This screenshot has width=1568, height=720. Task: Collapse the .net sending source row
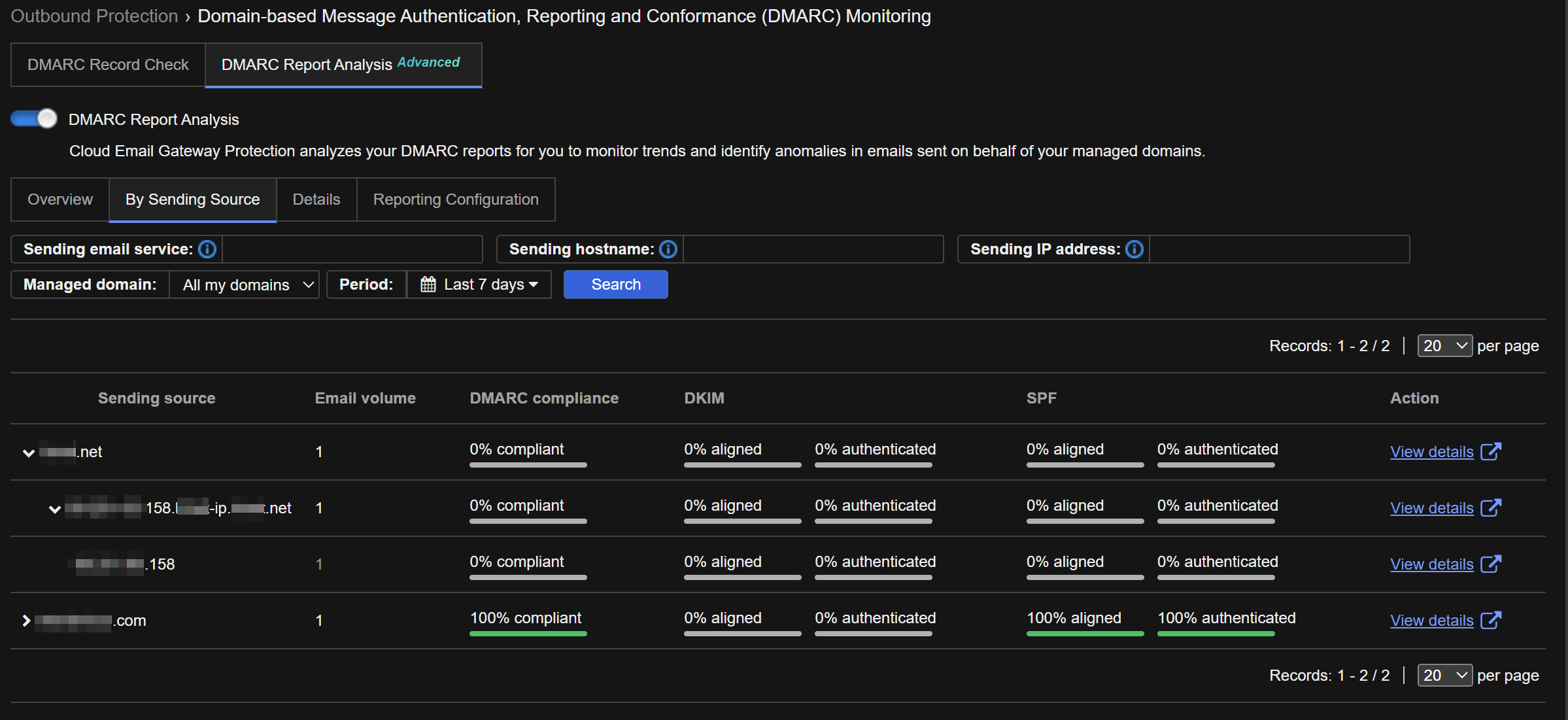pyautogui.click(x=28, y=453)
